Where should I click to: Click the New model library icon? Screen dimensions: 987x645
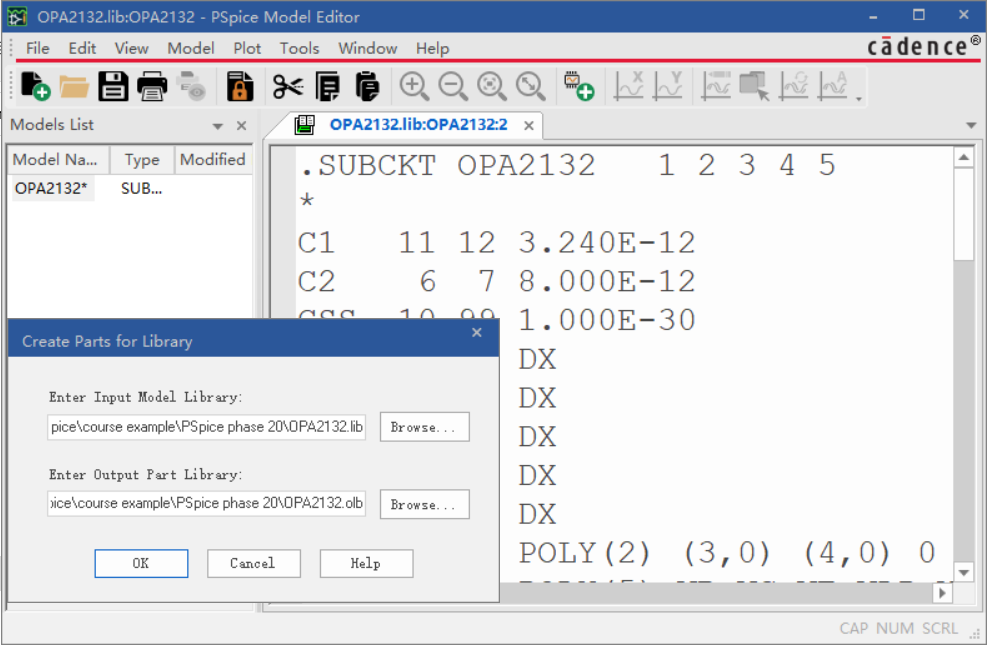35,86
